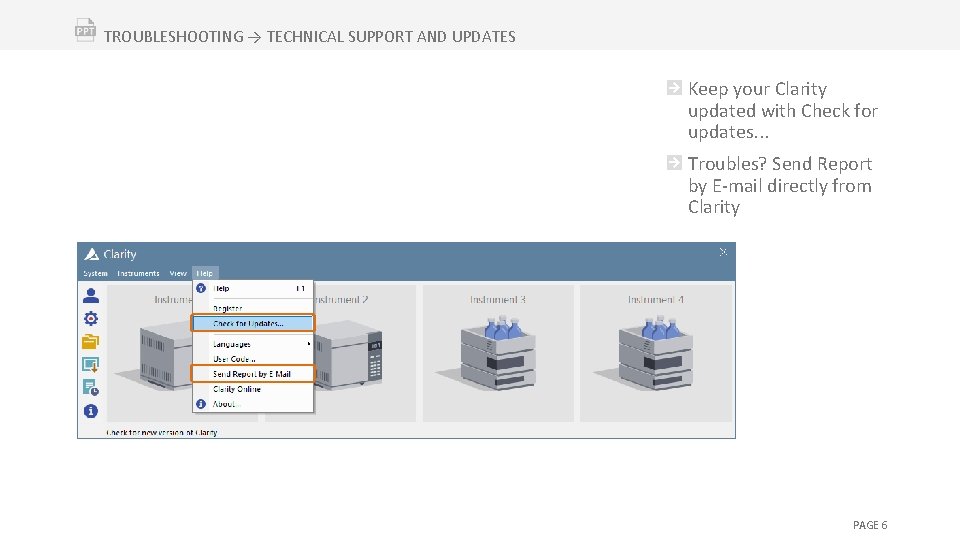The height and width of the screenshot is (540, 960).
Task: Open the View menu
Action: pyautogui.click(x=178, y=274)
